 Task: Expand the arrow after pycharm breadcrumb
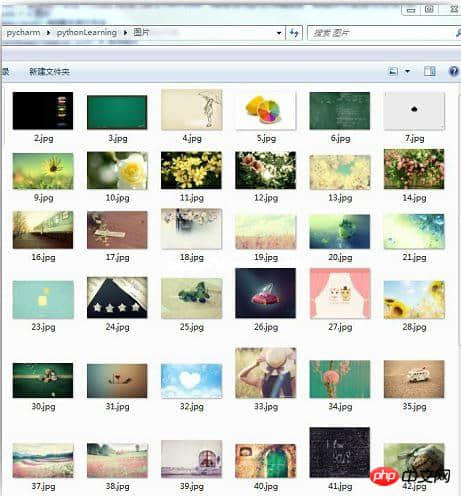click(x=49, y=33)
